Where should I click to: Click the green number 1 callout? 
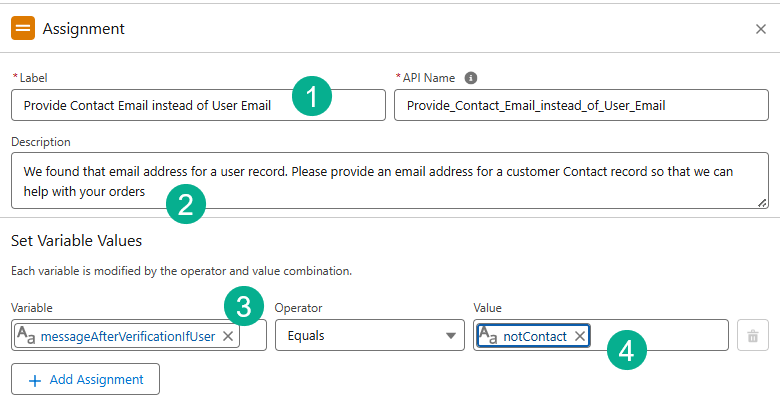312,98
